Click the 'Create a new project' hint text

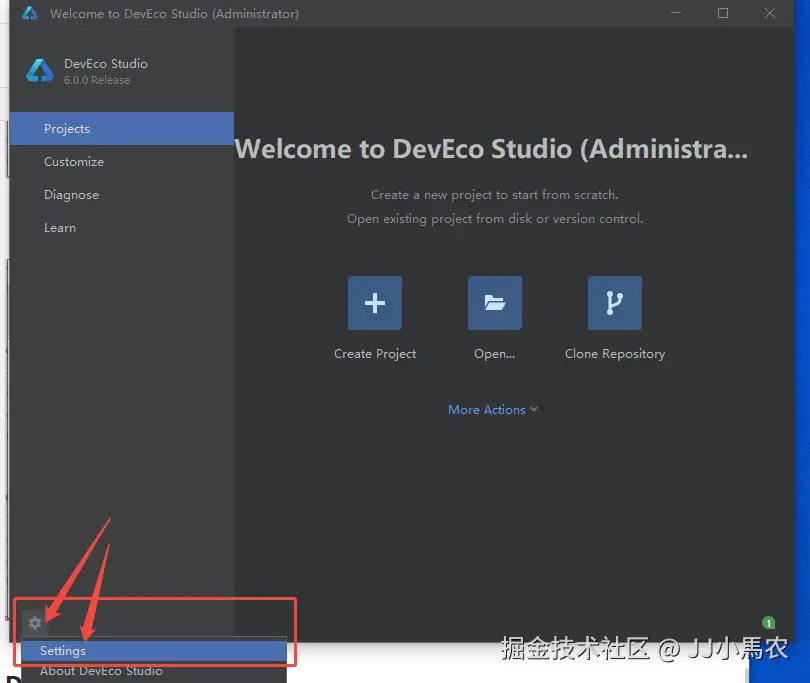[x=494, y=195]
